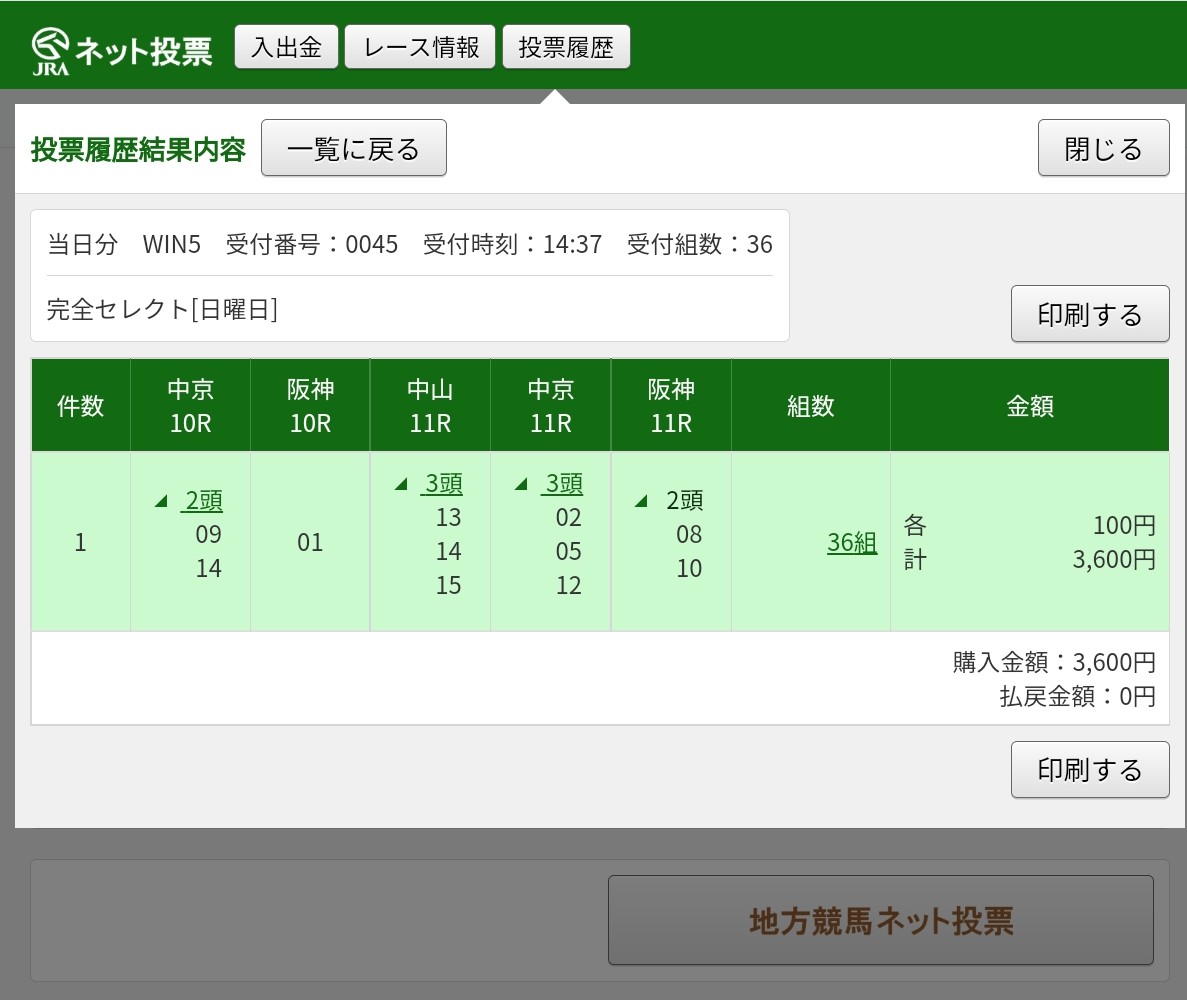Click the 一覧に戻る button
Viewport: 1187px width, 1000px height.
tap(354, 148)
